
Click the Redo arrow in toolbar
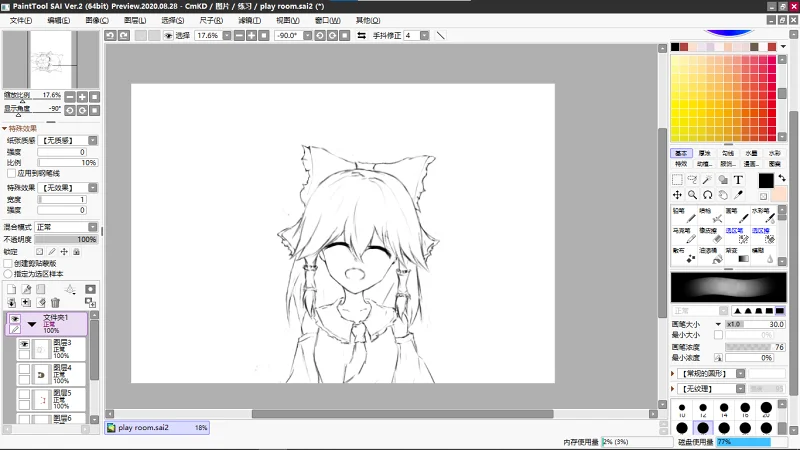point(124,35)
